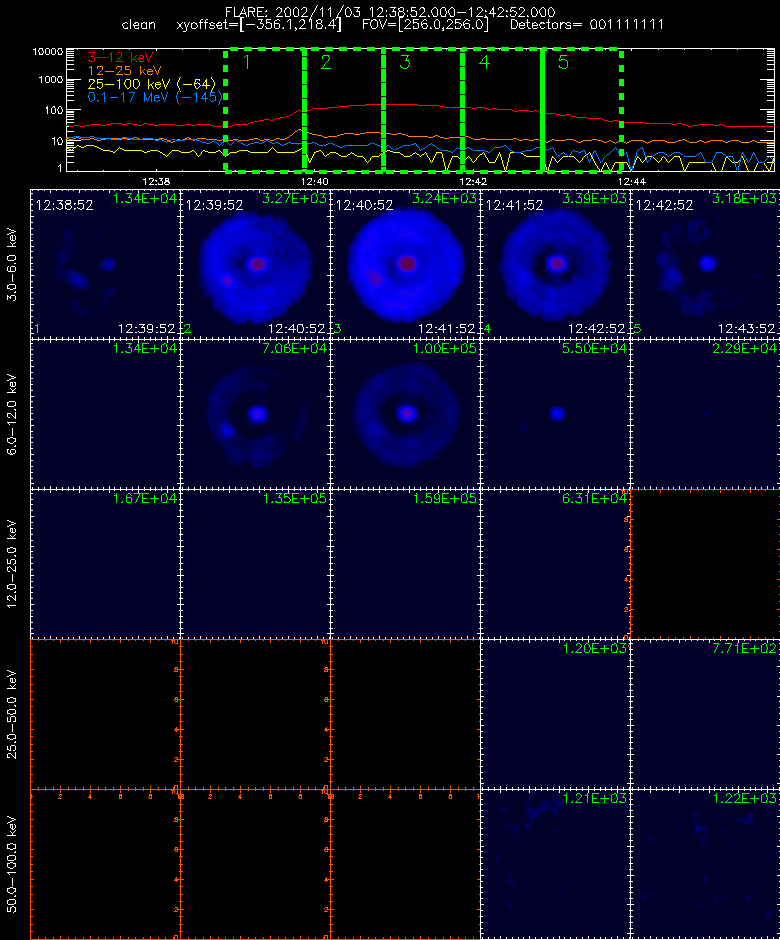Open the 12.0-25.0 keV image labeled 1.35E+05
Image resolution: width=780 pixels, height=940 pixels.
255,564
